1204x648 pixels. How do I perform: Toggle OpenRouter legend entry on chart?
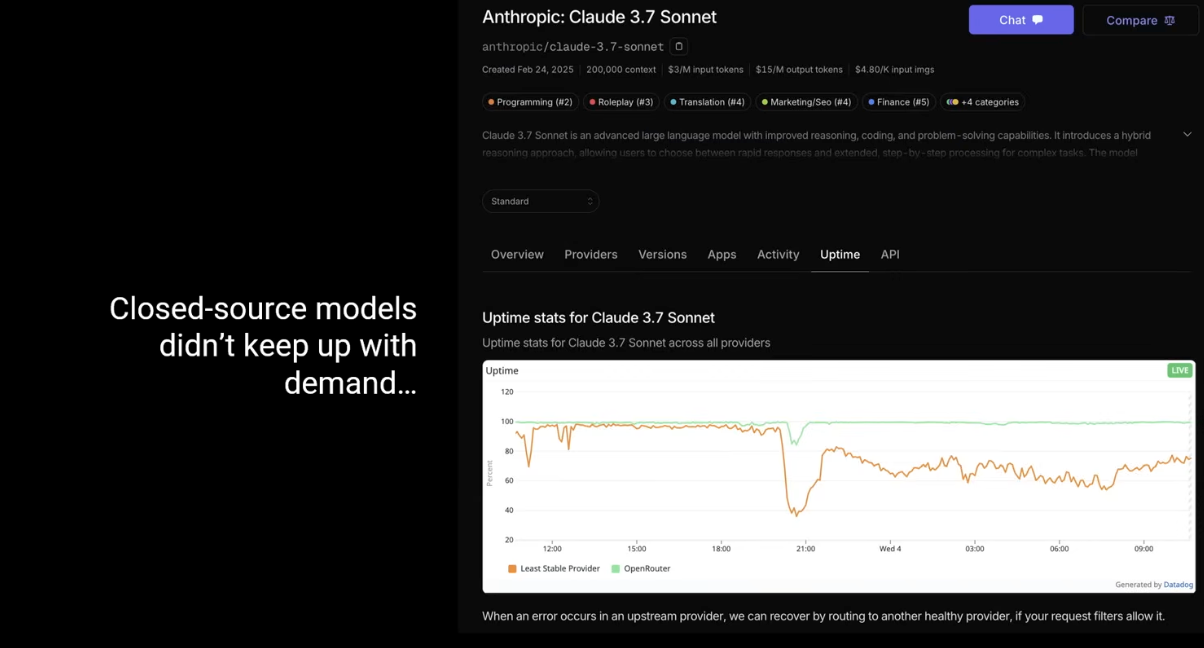(641, 568)
